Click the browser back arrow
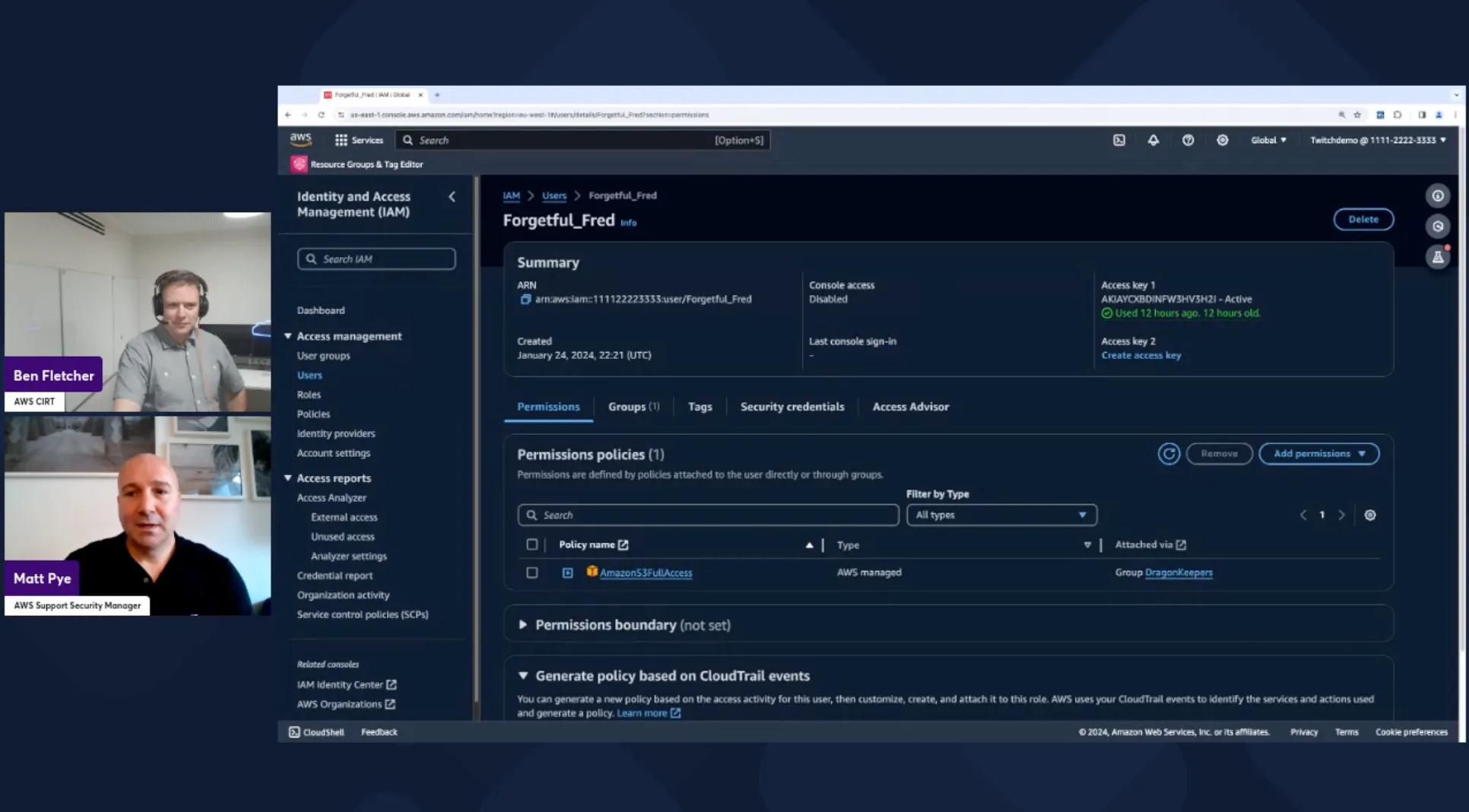The width and height of the screenshot is (1469, 812). point(288,115)
